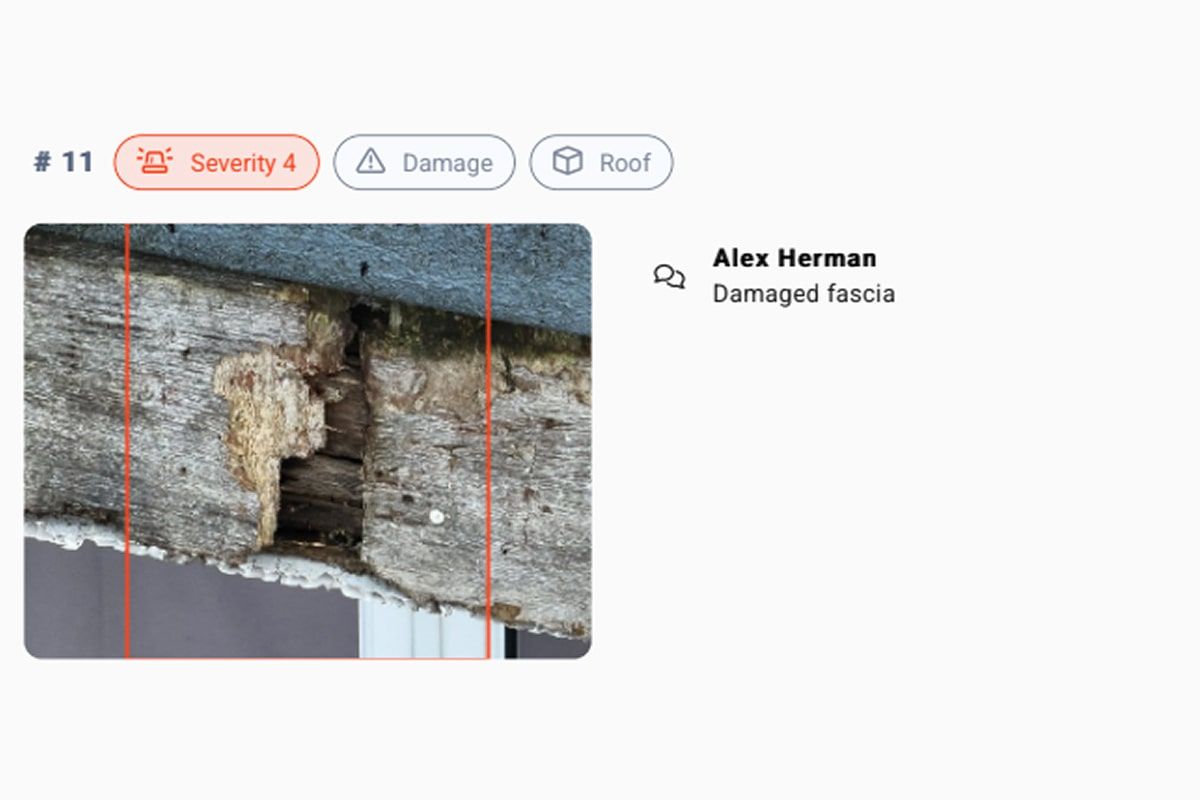Click the Damaged fascia comment text
The image size is (1200, 800).
(x=803, y=294)
